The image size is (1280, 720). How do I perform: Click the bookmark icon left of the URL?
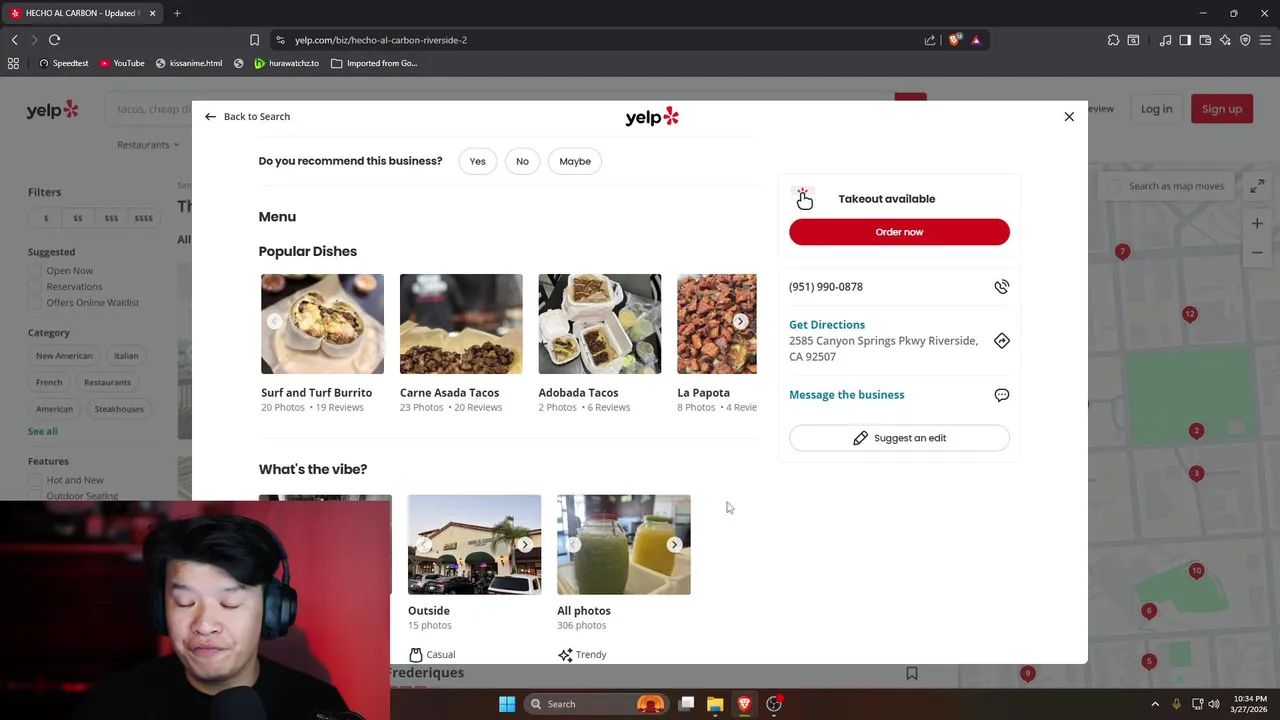tap(254, 40)
